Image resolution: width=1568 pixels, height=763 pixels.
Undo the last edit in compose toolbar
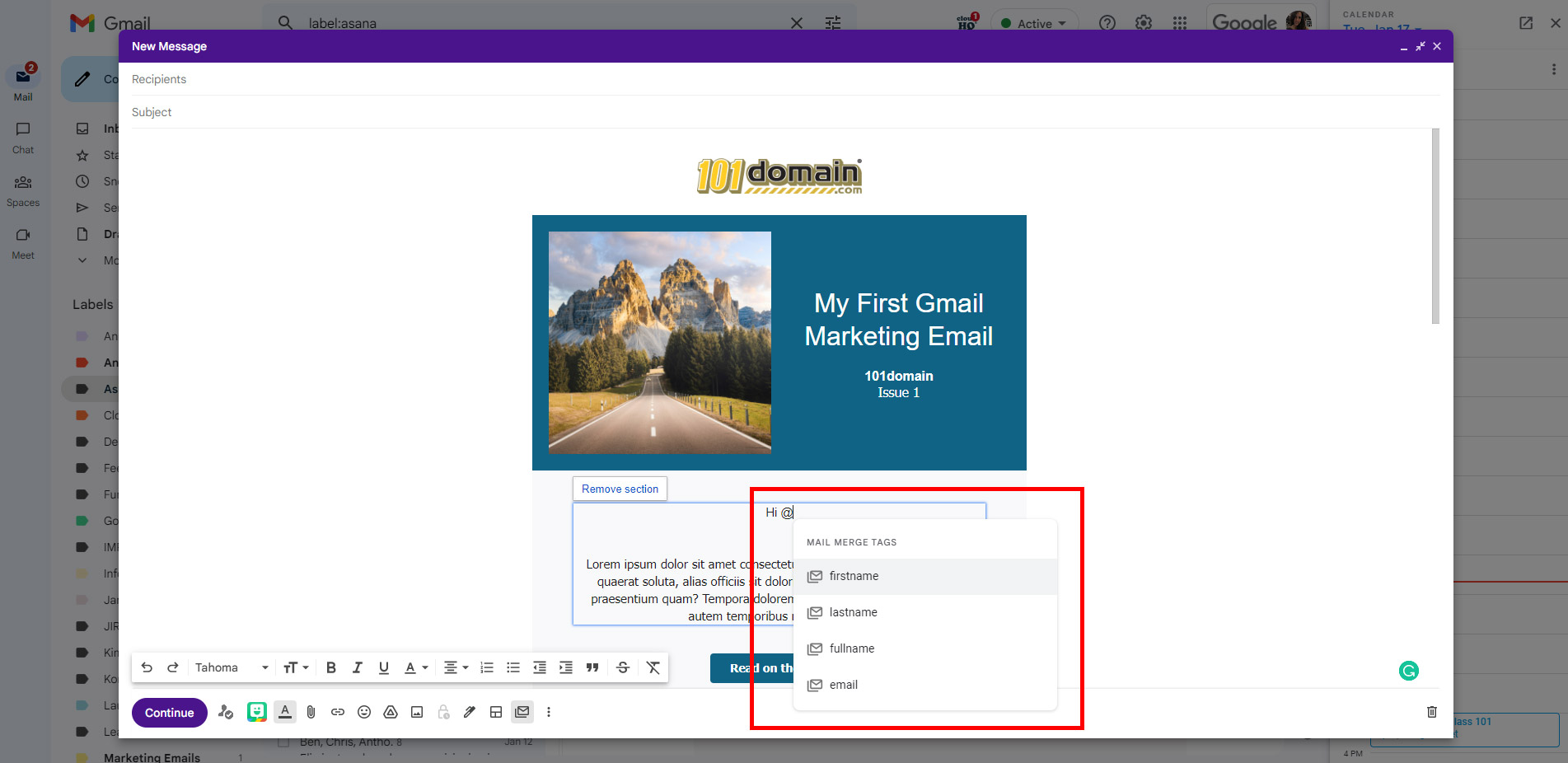tap(147, 667)
